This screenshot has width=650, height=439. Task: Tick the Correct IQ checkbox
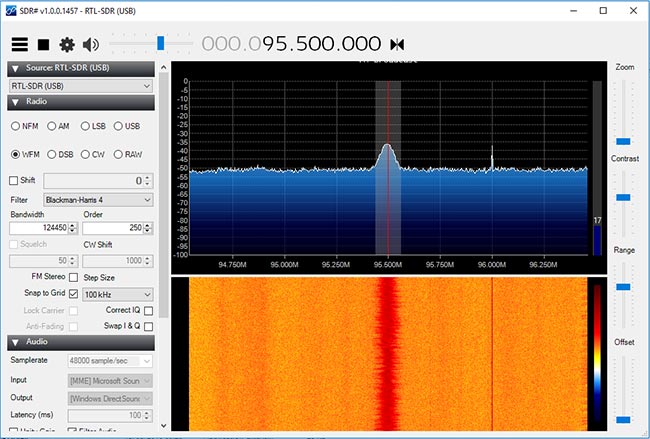(148, 310)
